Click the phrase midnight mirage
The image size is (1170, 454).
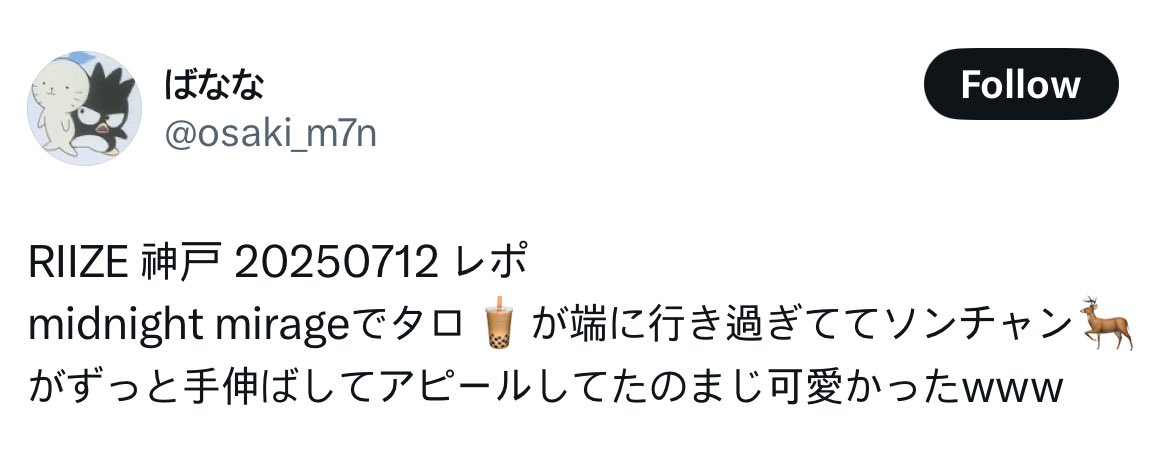[189, 325]
